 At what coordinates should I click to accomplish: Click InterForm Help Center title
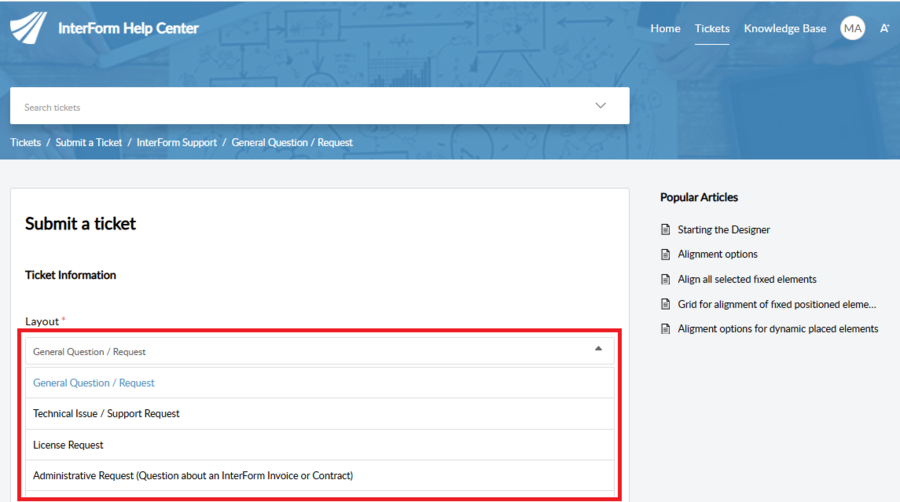pyautogui.click(x=128, y=28)
